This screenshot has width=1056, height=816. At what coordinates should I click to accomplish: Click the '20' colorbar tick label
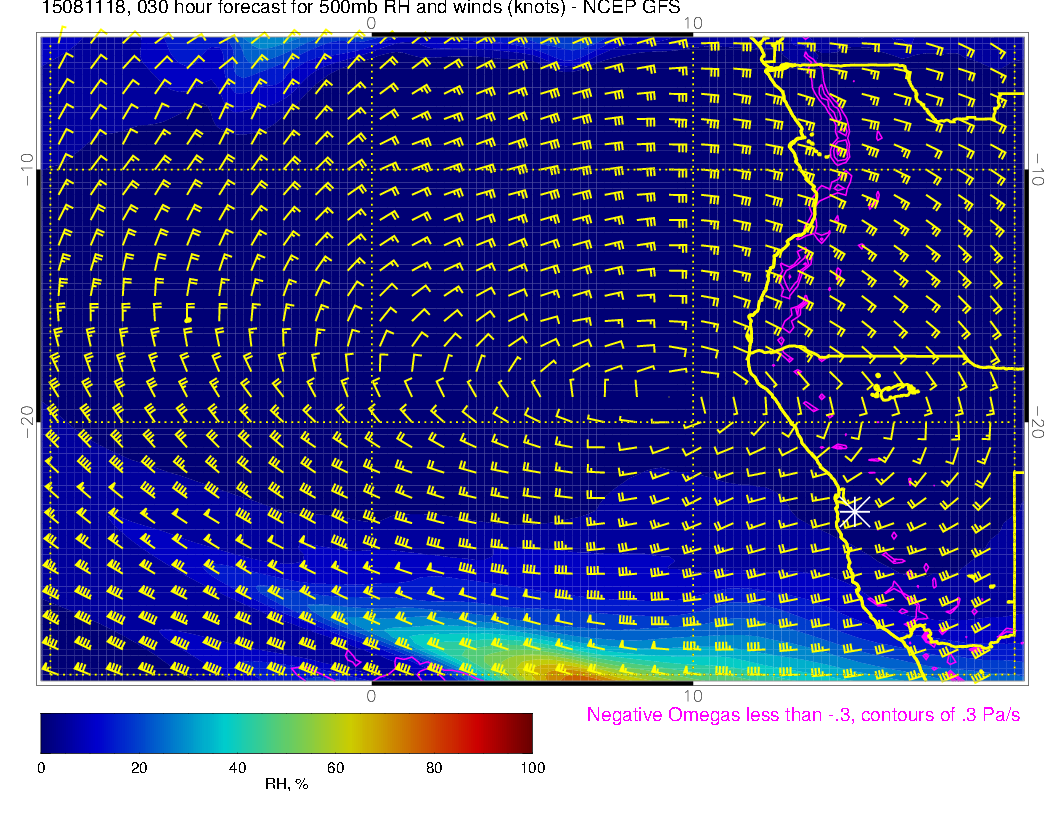tap(139, 768)
